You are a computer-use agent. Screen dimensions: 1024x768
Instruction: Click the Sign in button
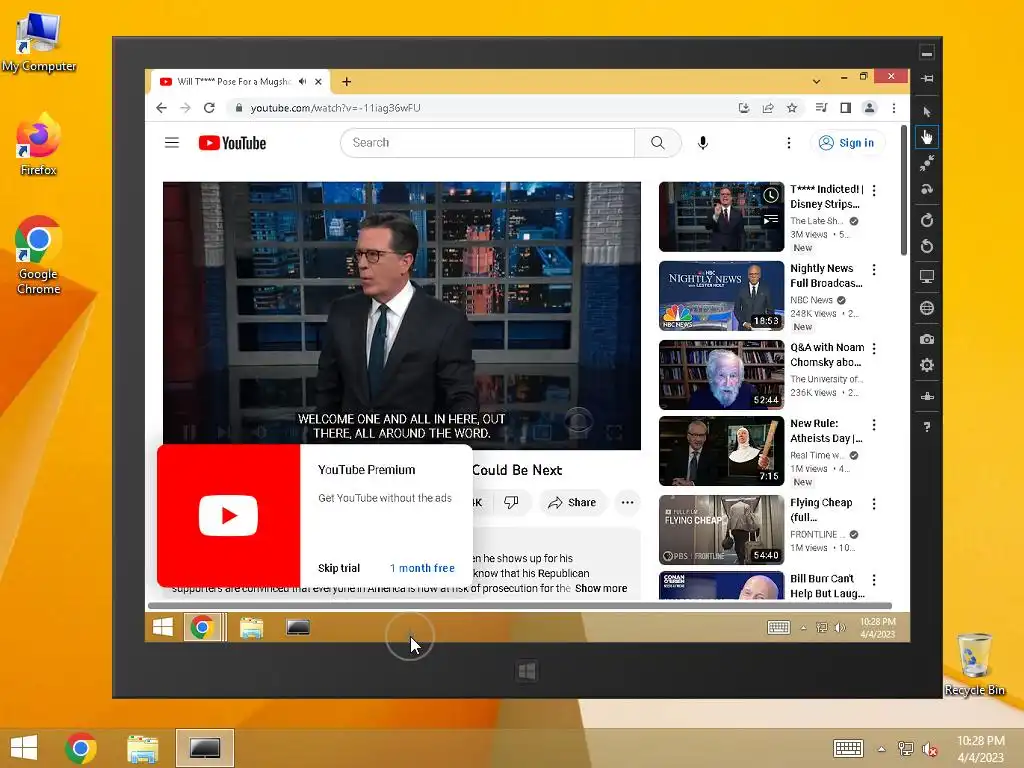(x=847, y=142)
